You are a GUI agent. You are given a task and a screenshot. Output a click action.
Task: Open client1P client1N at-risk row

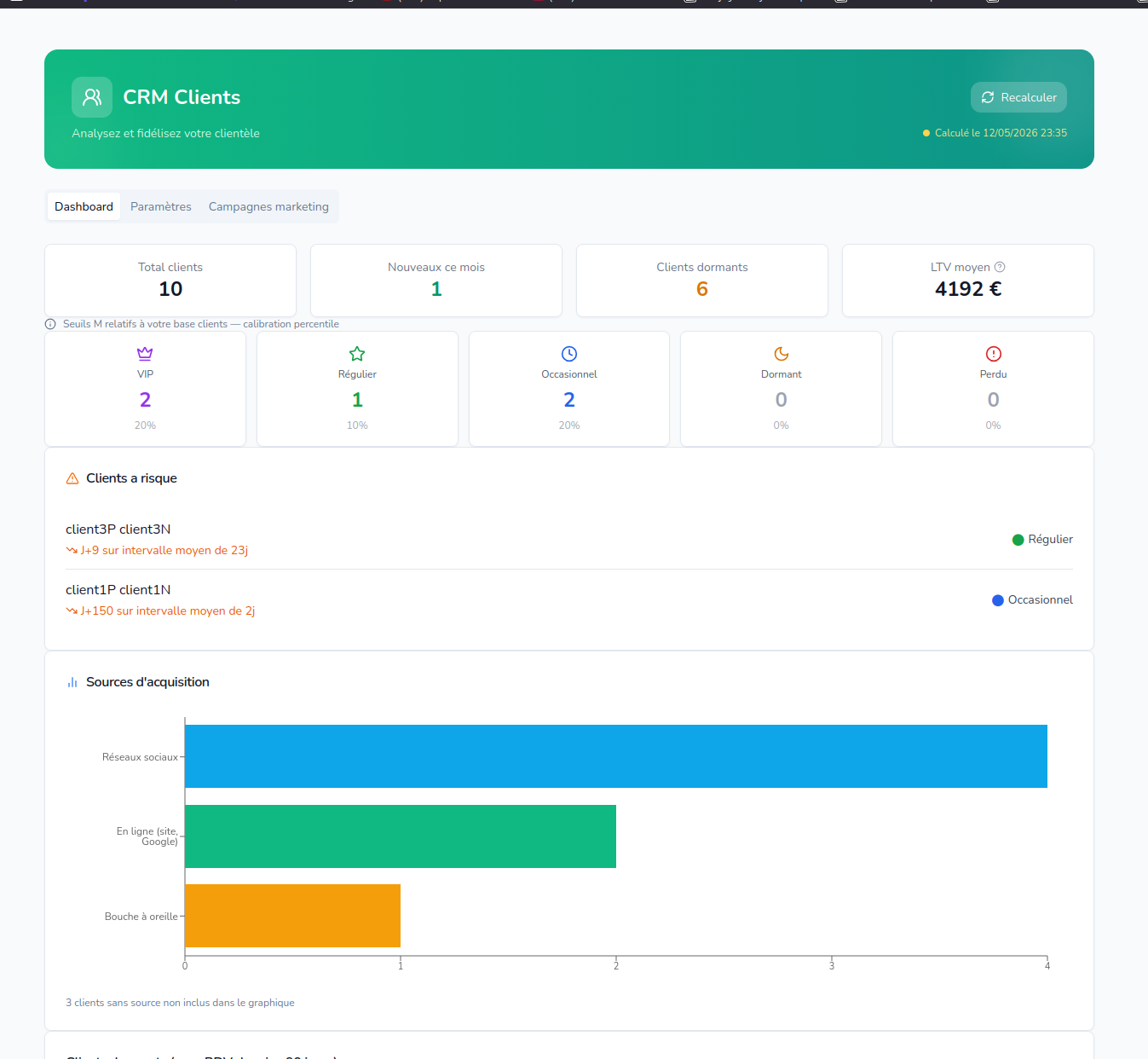(x=569, y=599)
